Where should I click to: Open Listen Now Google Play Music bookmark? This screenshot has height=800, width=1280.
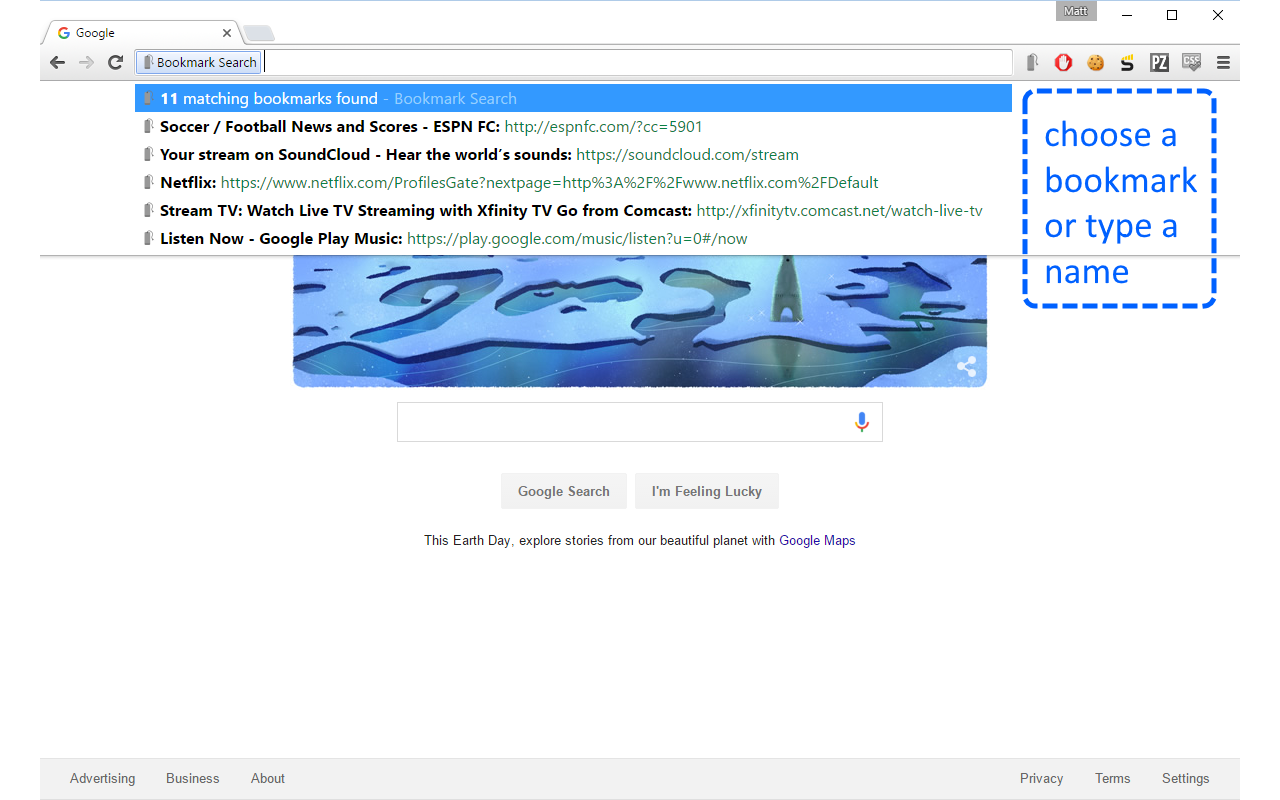(573, 238)
